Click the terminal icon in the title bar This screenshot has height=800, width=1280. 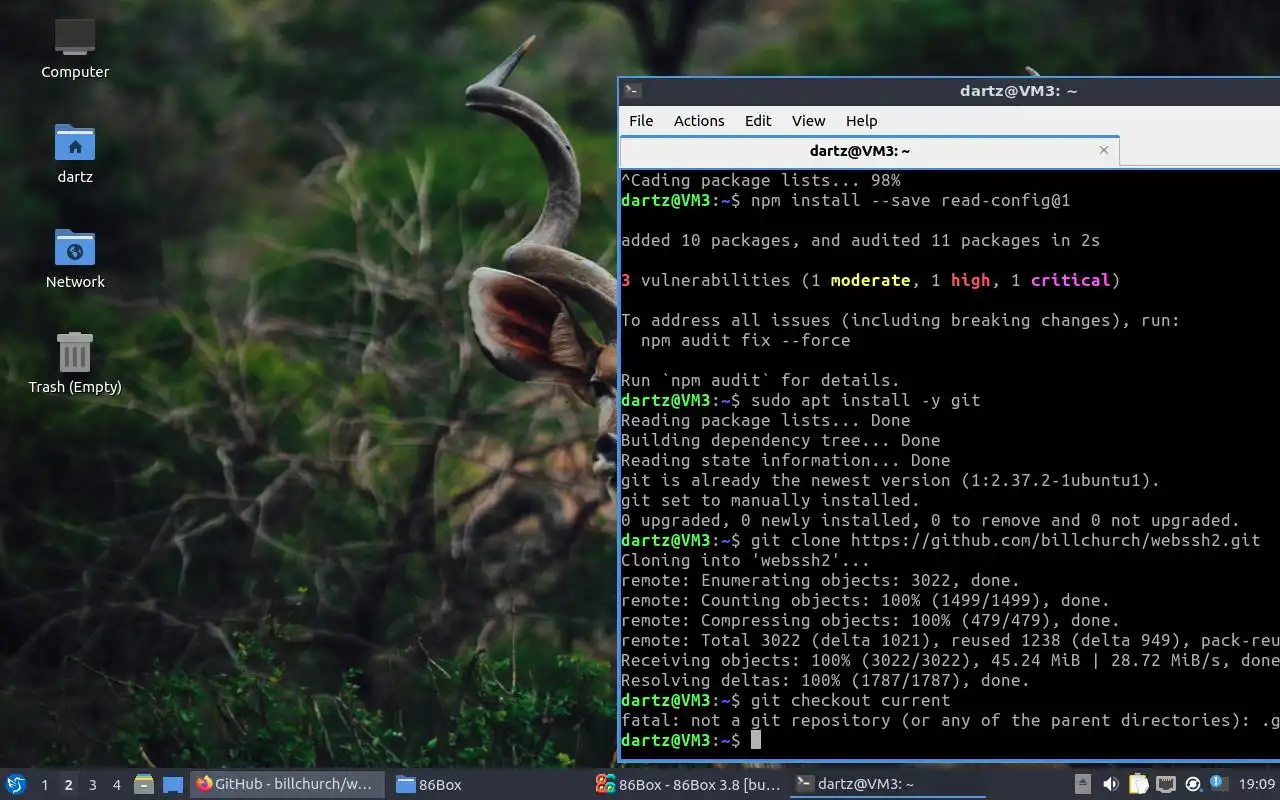[631, 91]
